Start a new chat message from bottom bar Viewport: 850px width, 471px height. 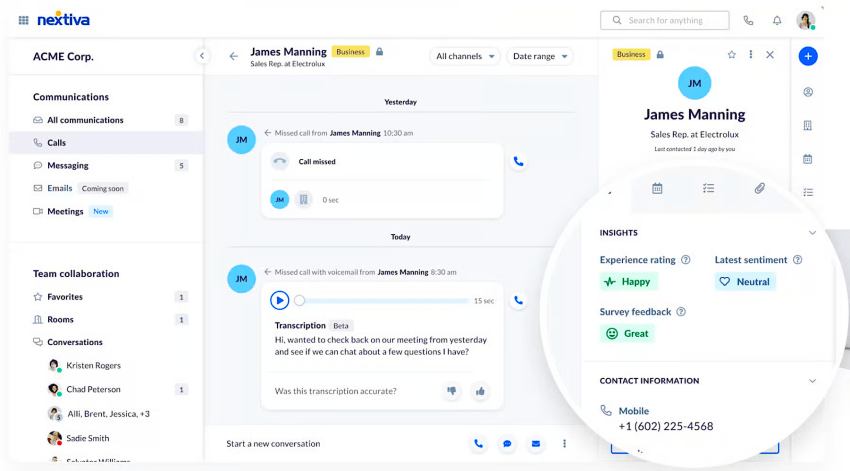click(507, 443)
